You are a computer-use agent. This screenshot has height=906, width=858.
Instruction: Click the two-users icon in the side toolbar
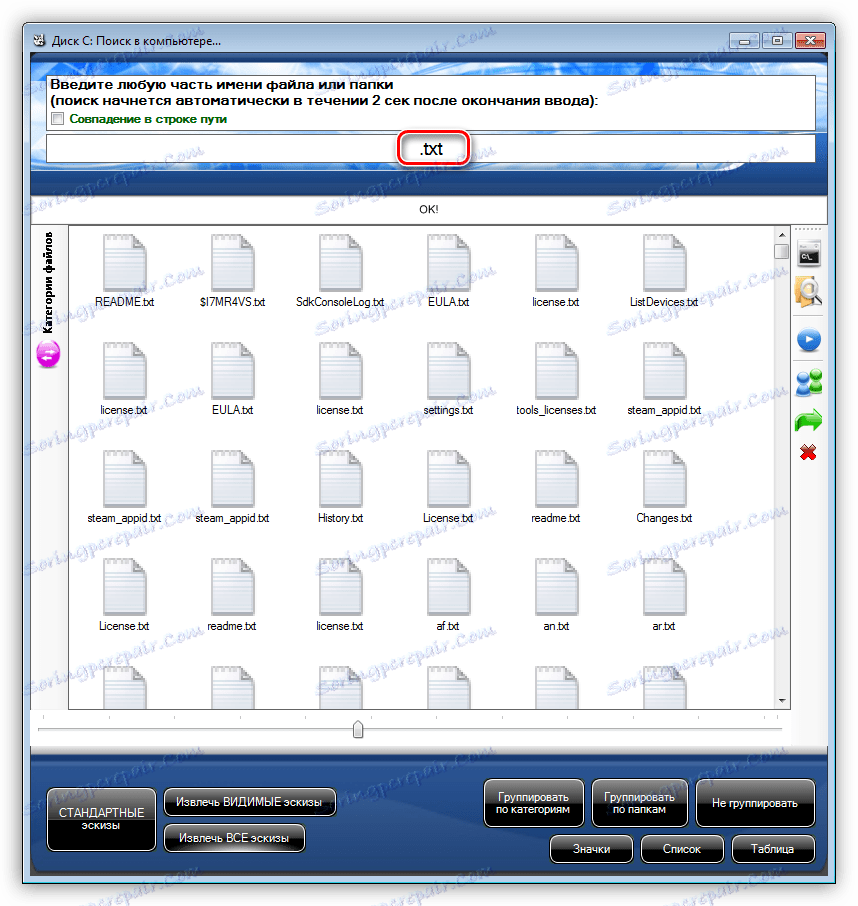pyautogui.click(x=809, y=383)
